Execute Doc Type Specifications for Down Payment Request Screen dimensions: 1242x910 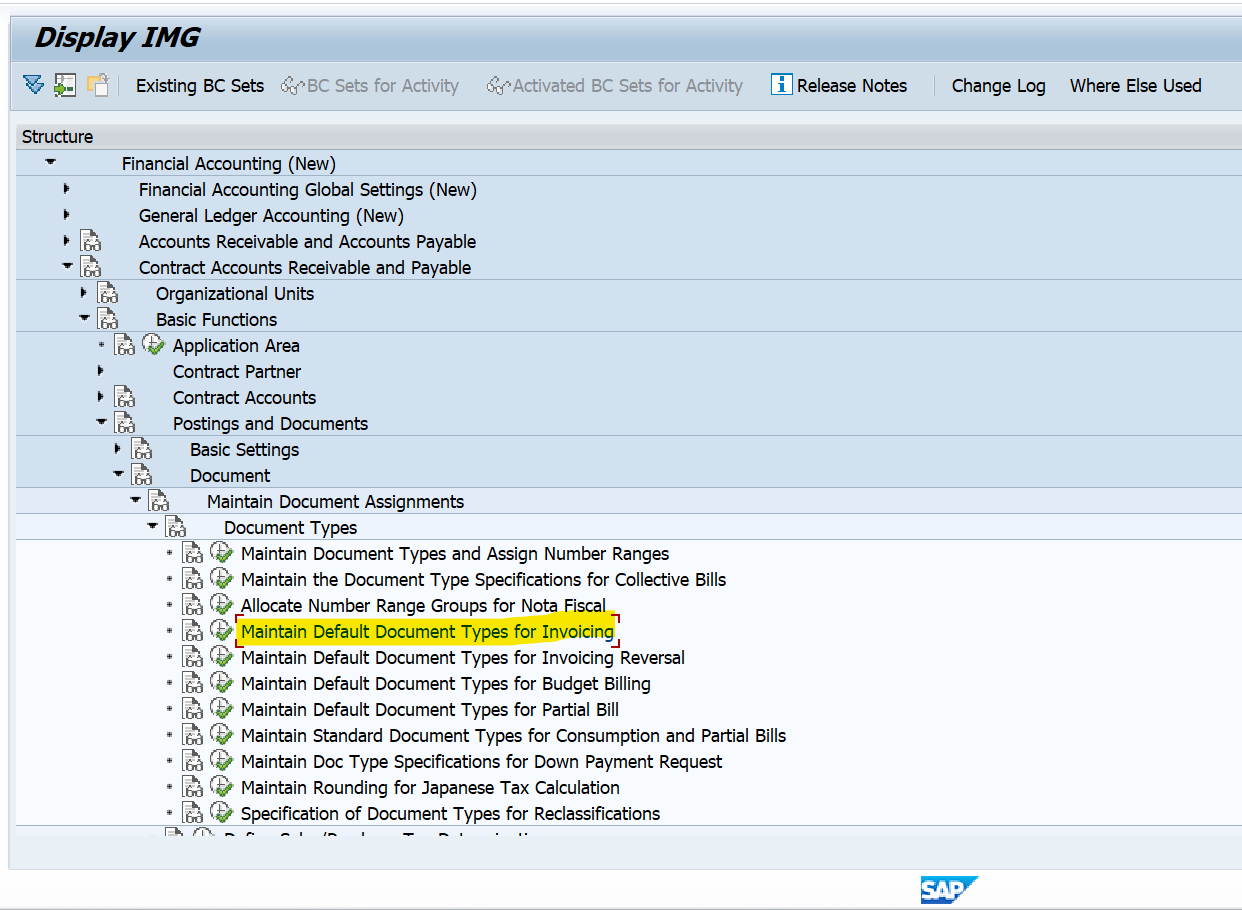coord(222,761)
